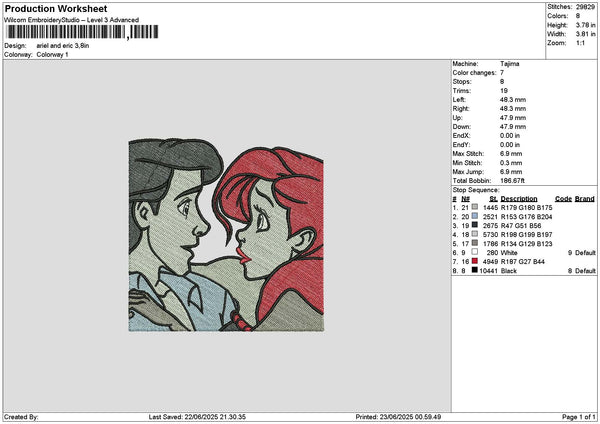The width and height of the screenshot is (600, 424).
Task: Click stitch count 1786 in stop 5
Action: (490, 243)
